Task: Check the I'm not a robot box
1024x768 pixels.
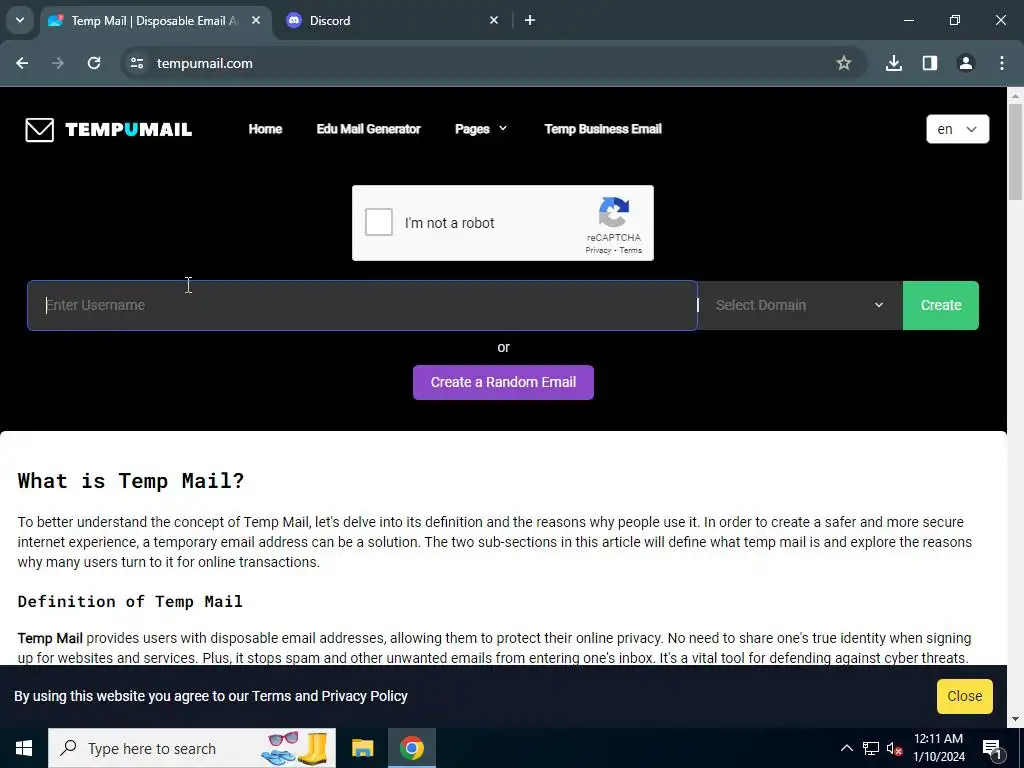Action: coord(379,222)
